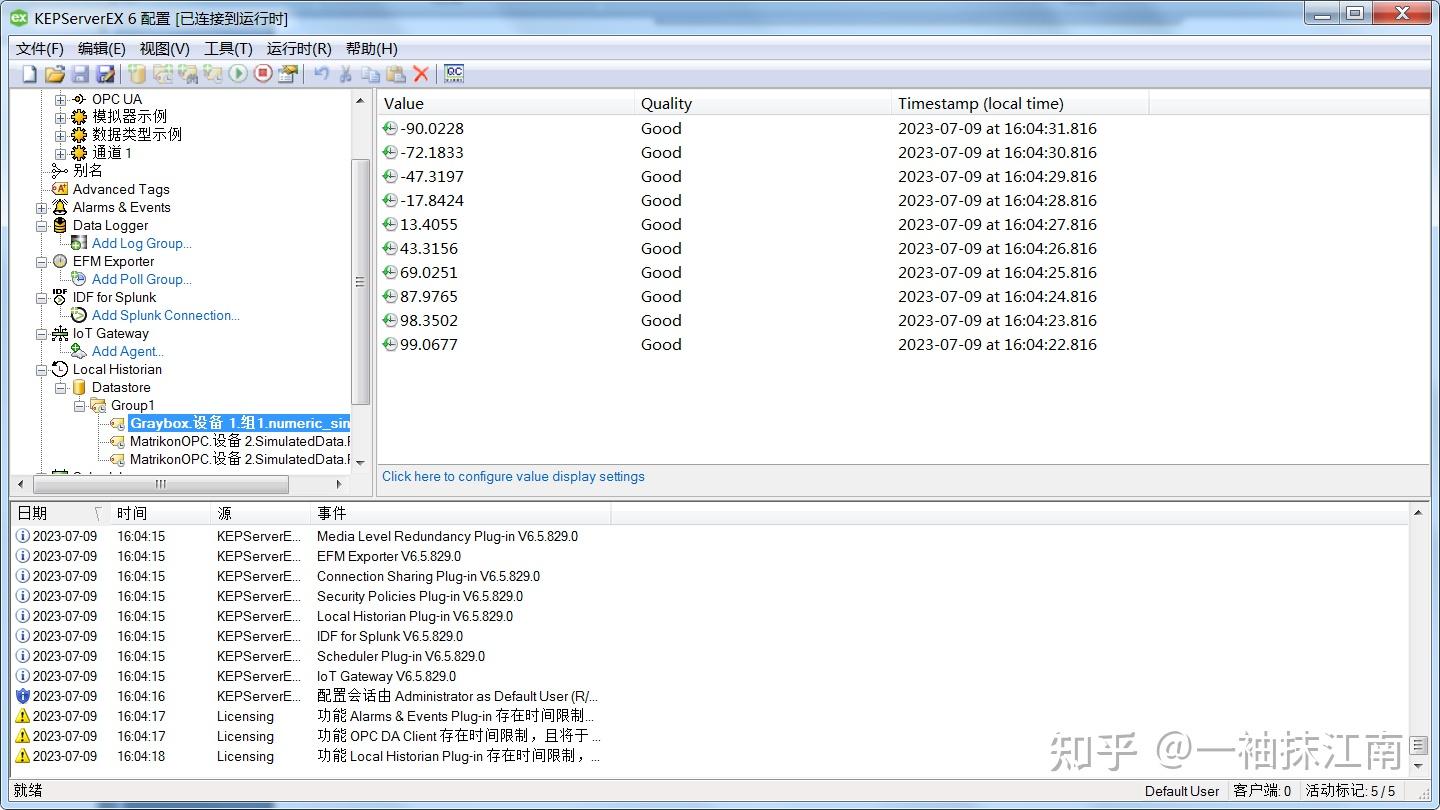Click the Add Log Group link
1440x810 pixels.
(x=142, y=243)
